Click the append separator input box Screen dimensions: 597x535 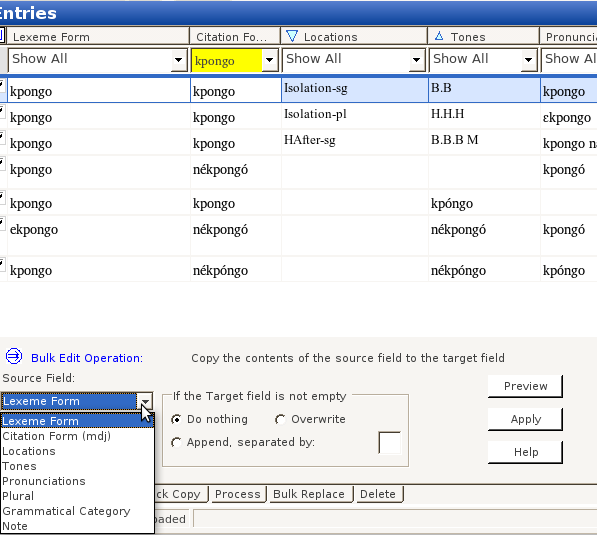tap(389, 442)
